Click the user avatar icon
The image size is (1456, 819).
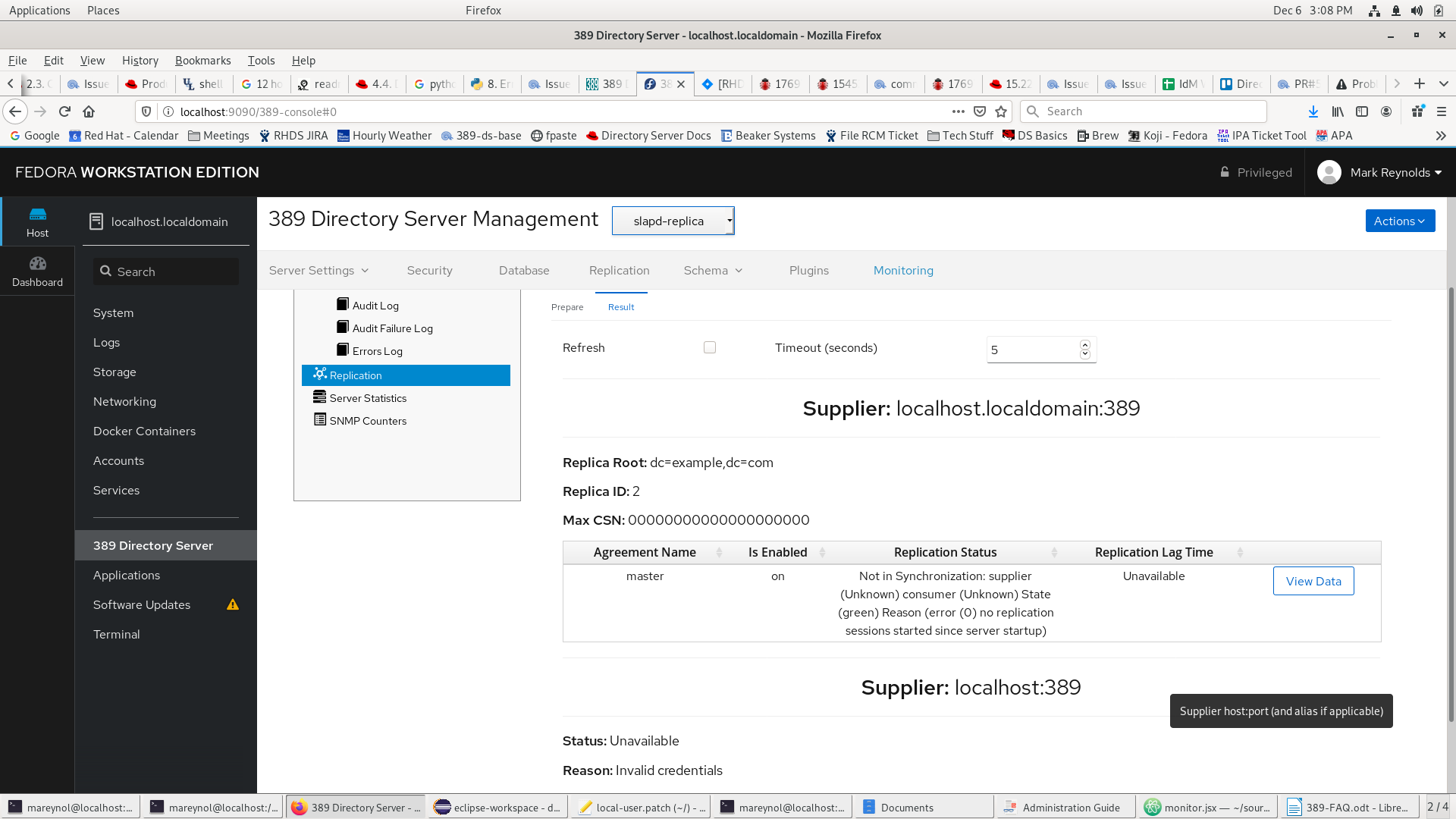(1329, 172)
